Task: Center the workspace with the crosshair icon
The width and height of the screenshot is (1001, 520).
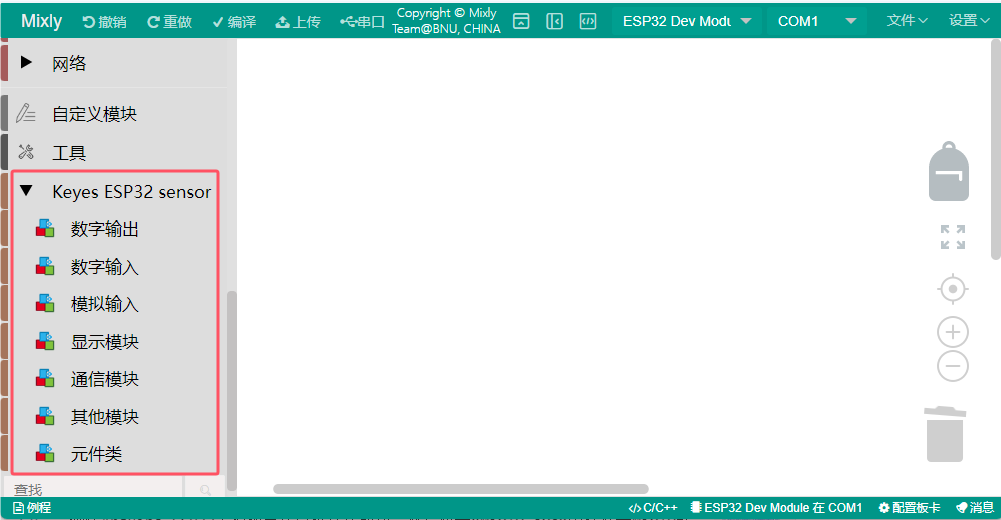Action: (x=953, y=290)
